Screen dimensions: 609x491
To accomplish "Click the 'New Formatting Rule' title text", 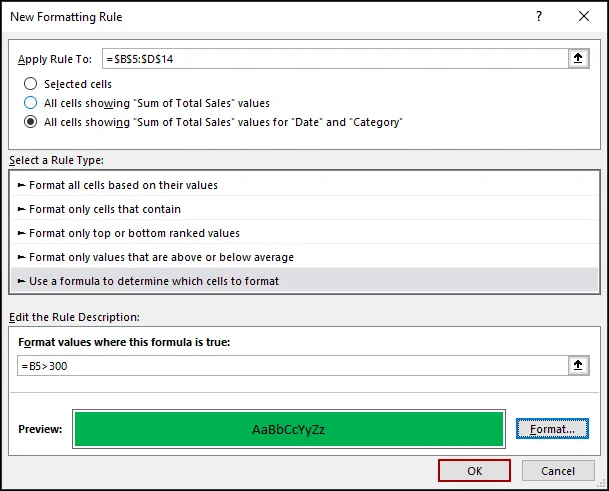I will coord(66,17).
